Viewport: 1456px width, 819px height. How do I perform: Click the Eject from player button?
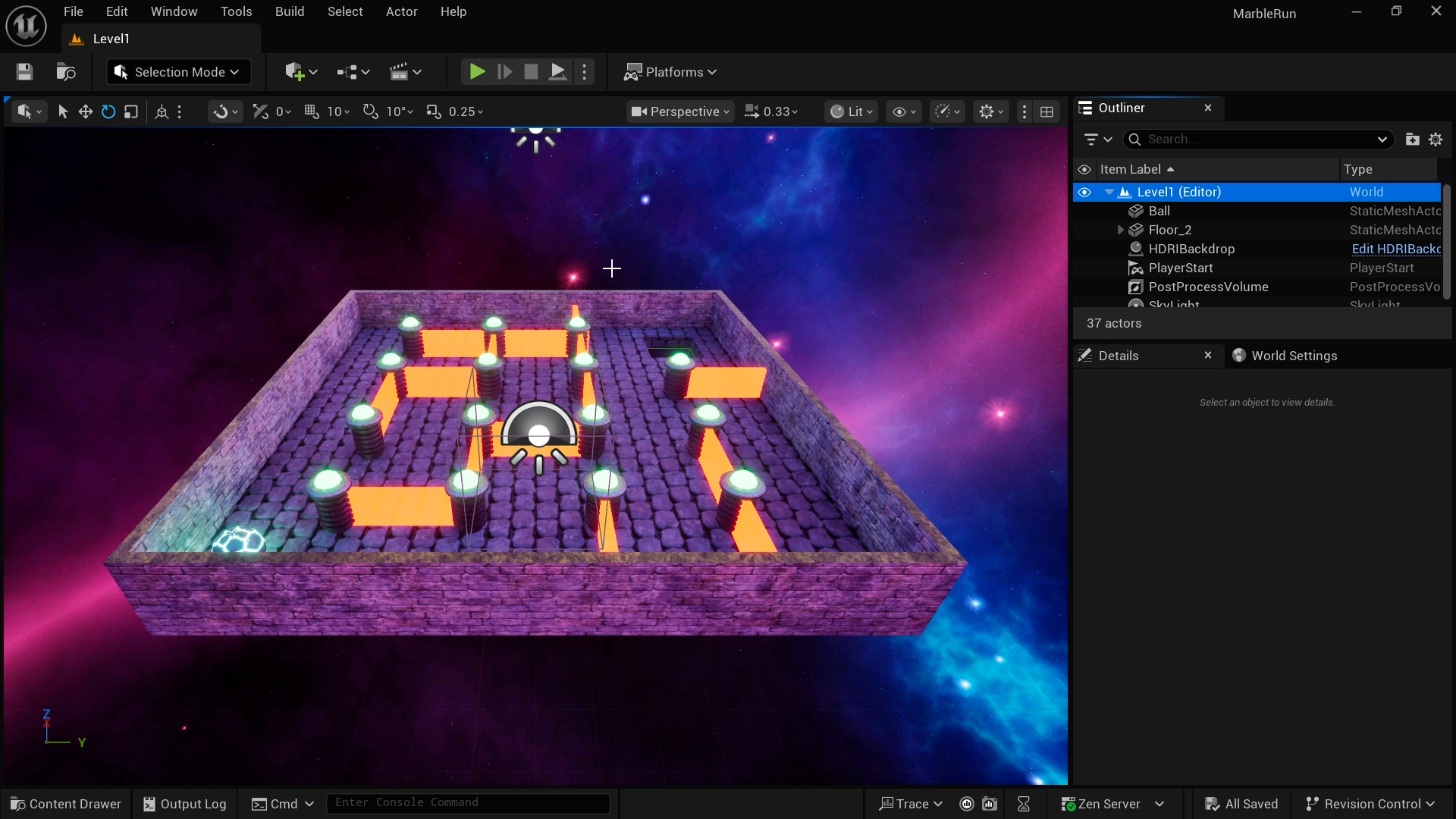click(x=557, y=72)
